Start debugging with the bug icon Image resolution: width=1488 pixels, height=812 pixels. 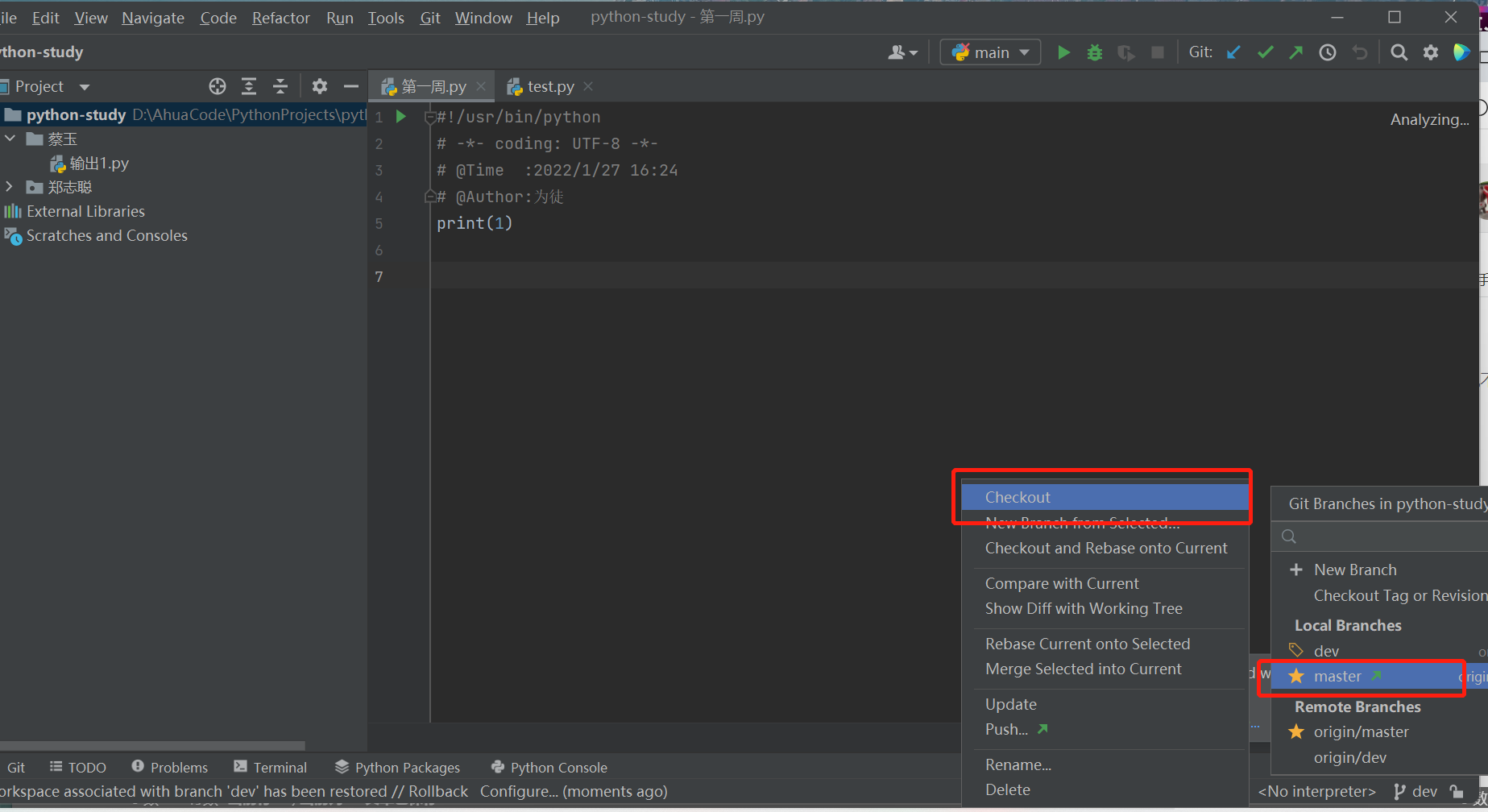tap(1095, 52)
